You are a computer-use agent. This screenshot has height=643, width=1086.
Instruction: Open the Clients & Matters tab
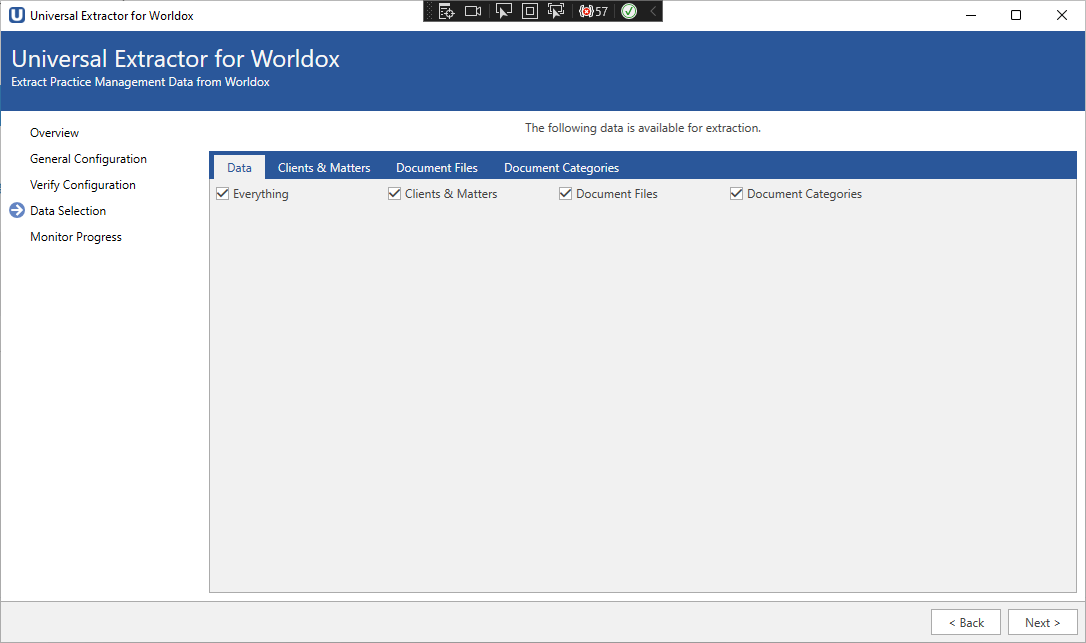click(324, 168)
